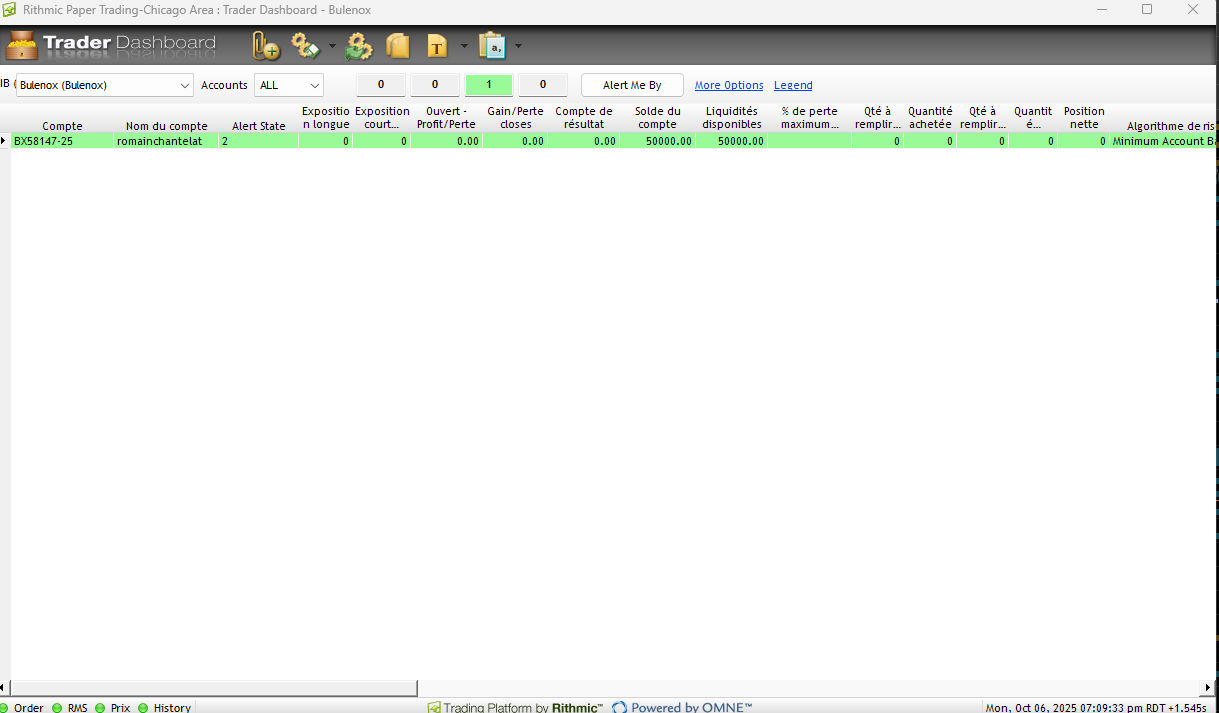Open the Legend link
This screenshot has height=713, width=1219.
pyautogui.click(x=793, y=86)
